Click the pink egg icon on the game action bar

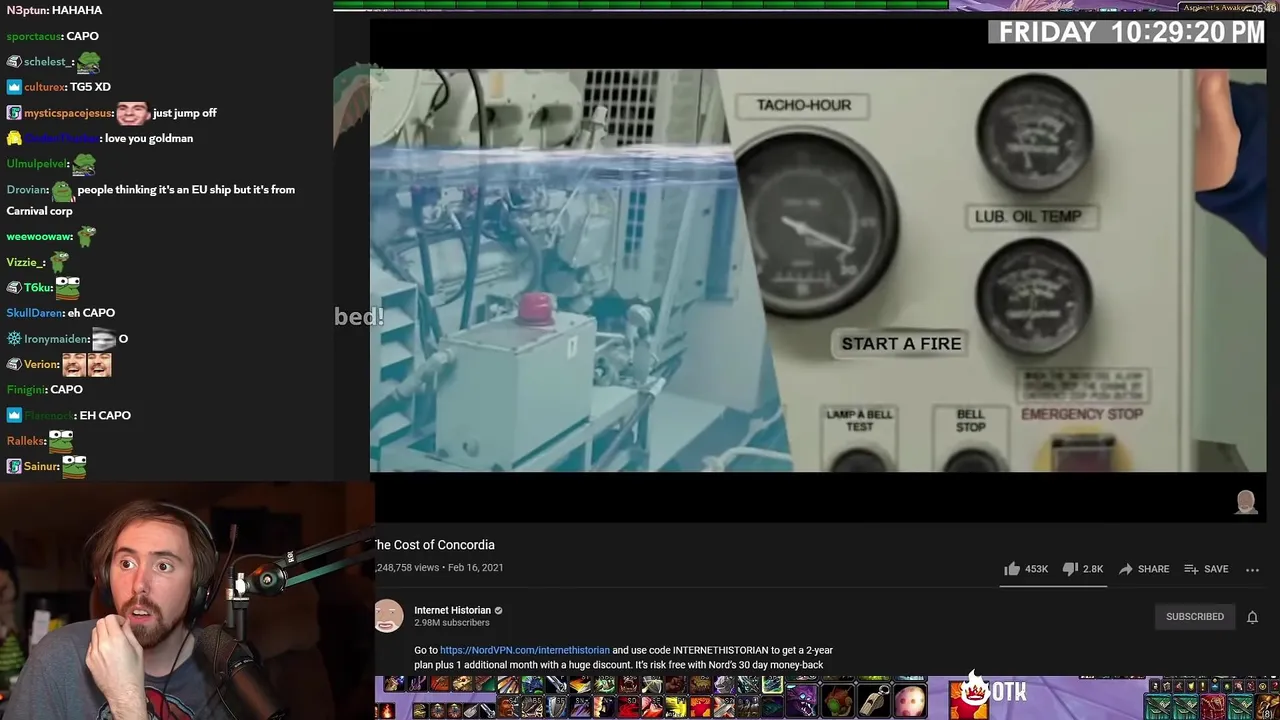pos(910,700)
